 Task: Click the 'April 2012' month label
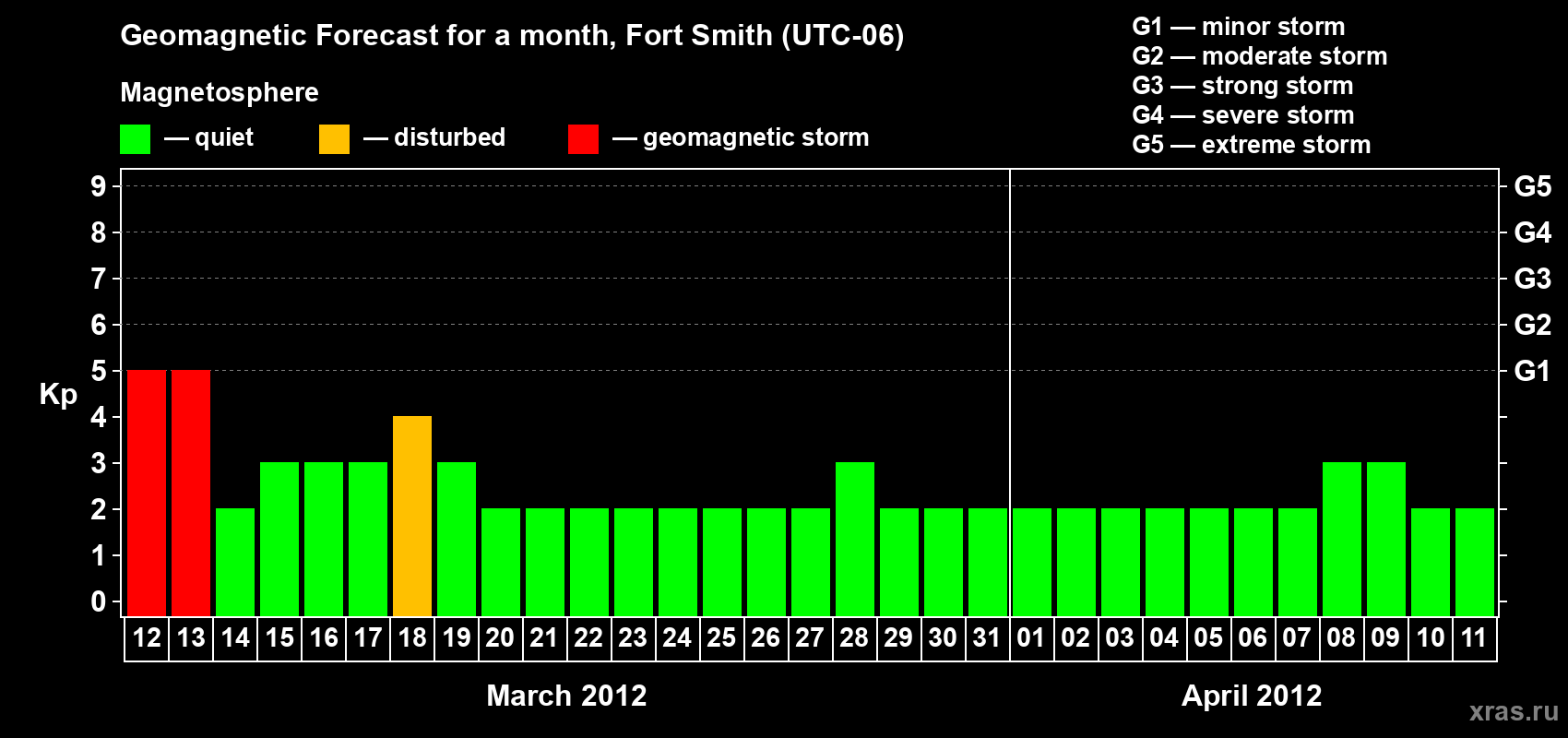click(x=1252, y=696)
